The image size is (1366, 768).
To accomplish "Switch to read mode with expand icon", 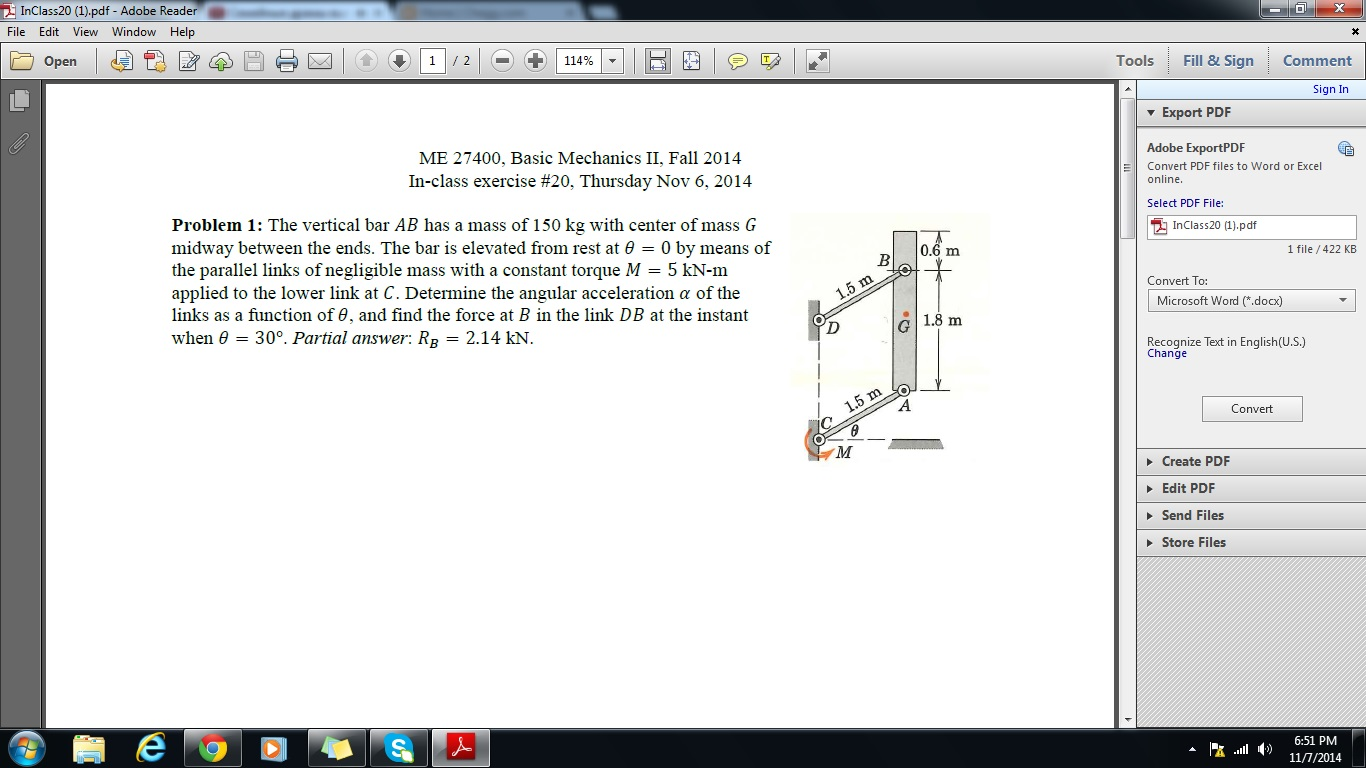I will pyautogui.click(x=818, y=61).
